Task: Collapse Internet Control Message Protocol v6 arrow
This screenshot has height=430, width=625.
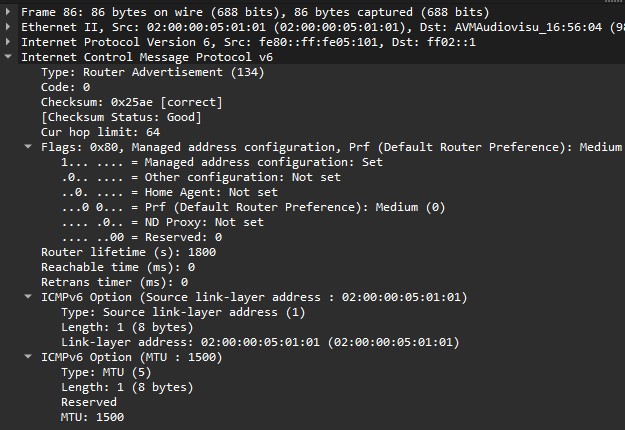Action: point(8,57)
